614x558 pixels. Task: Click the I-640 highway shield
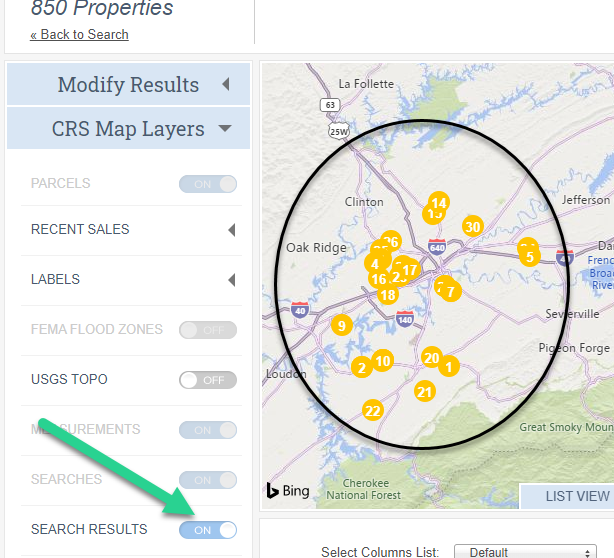coord(437,247)
